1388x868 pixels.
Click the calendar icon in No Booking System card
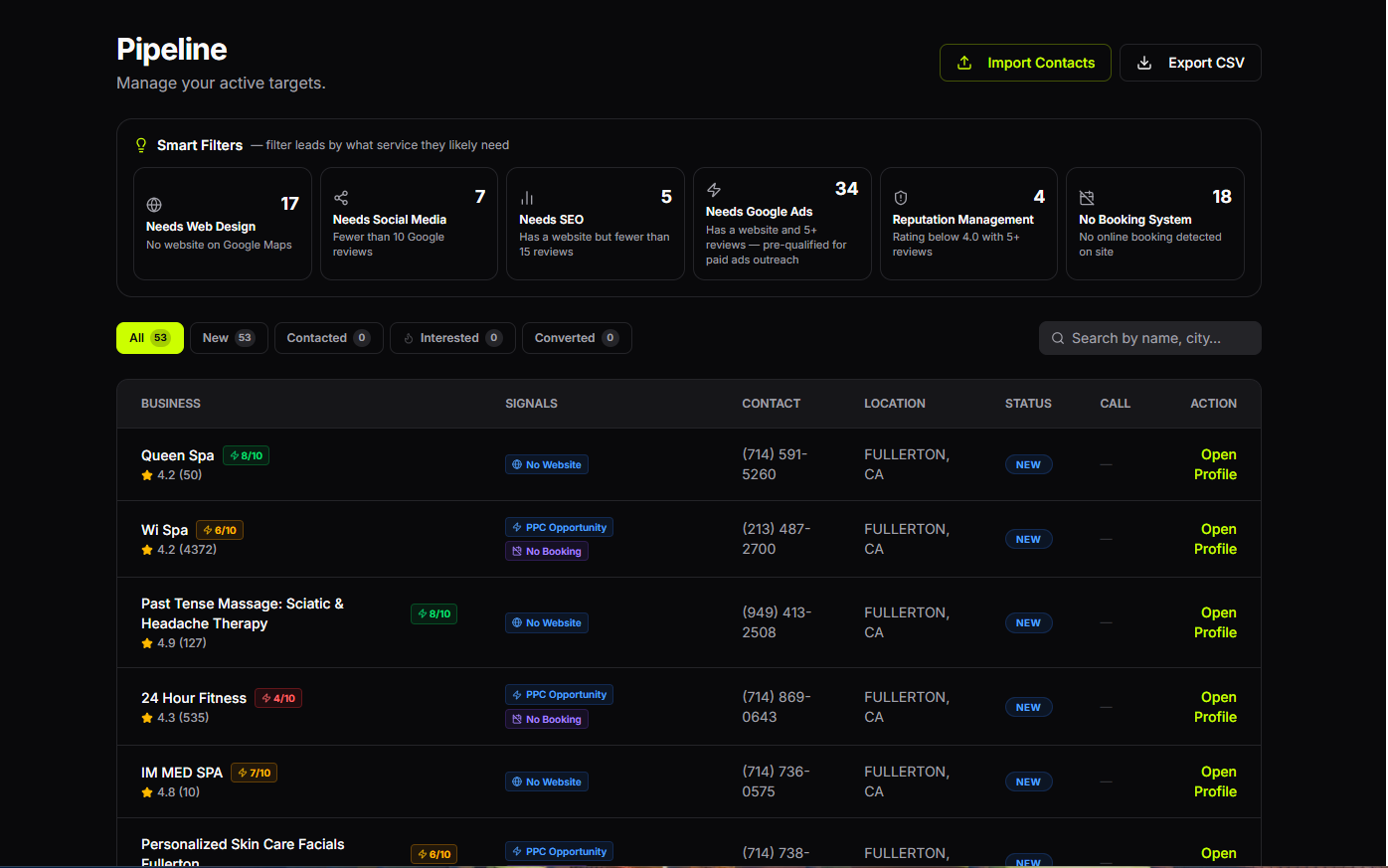pyautogui.click(x=1087, y=198)
